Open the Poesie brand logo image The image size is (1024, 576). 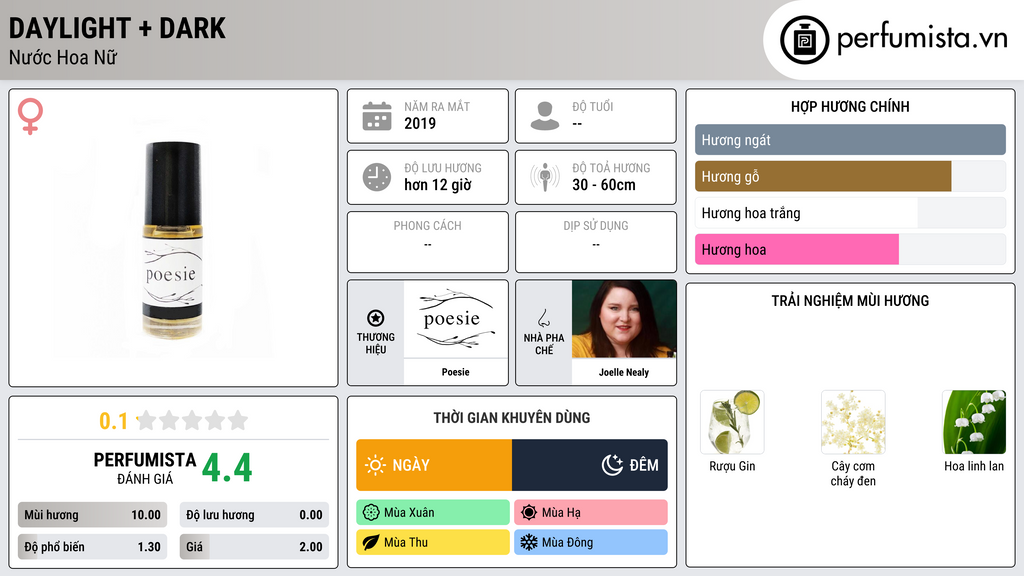click(456, 319)
